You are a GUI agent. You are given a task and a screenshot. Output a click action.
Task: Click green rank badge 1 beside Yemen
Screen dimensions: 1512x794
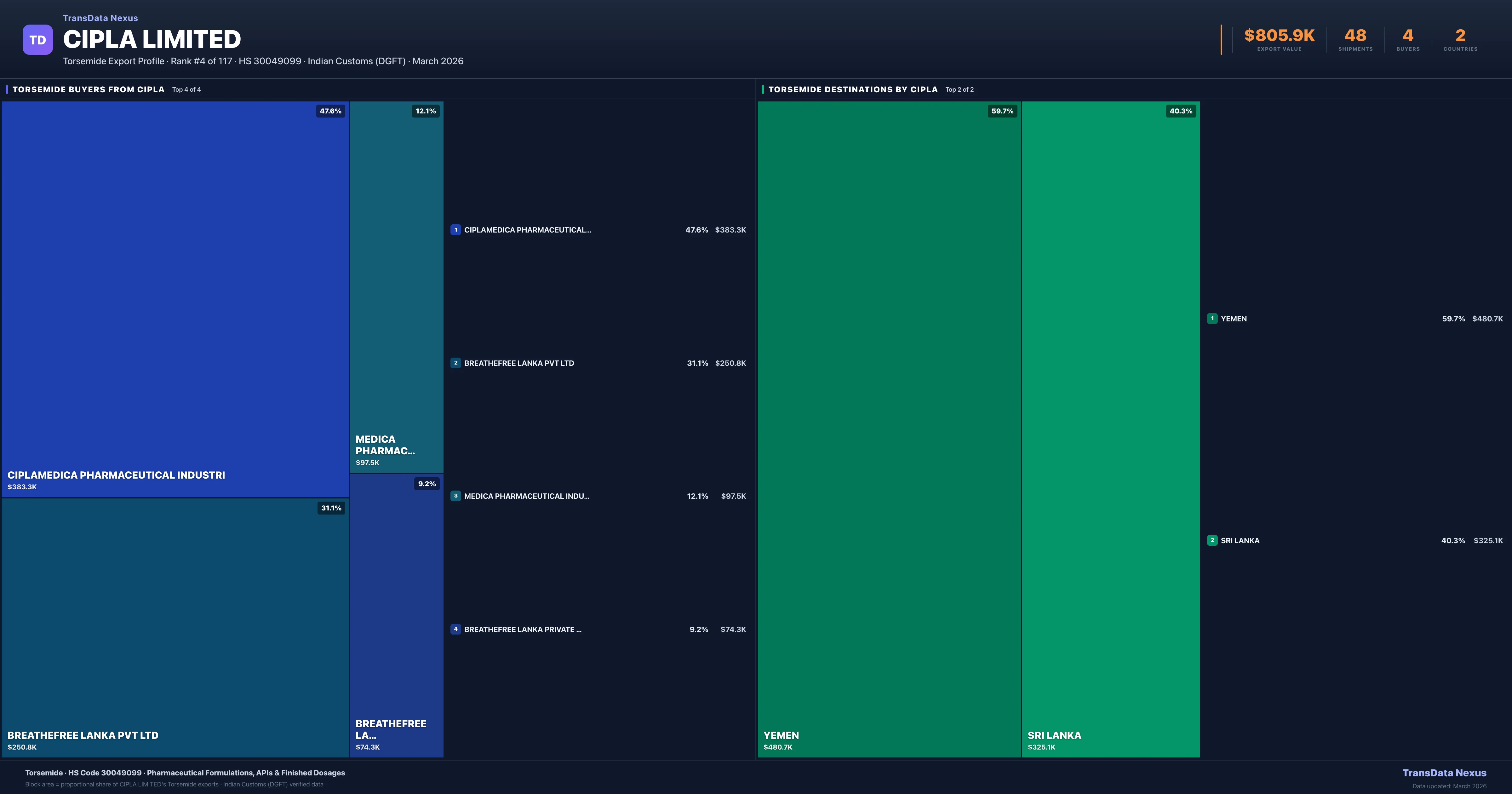coord(1212,318)
